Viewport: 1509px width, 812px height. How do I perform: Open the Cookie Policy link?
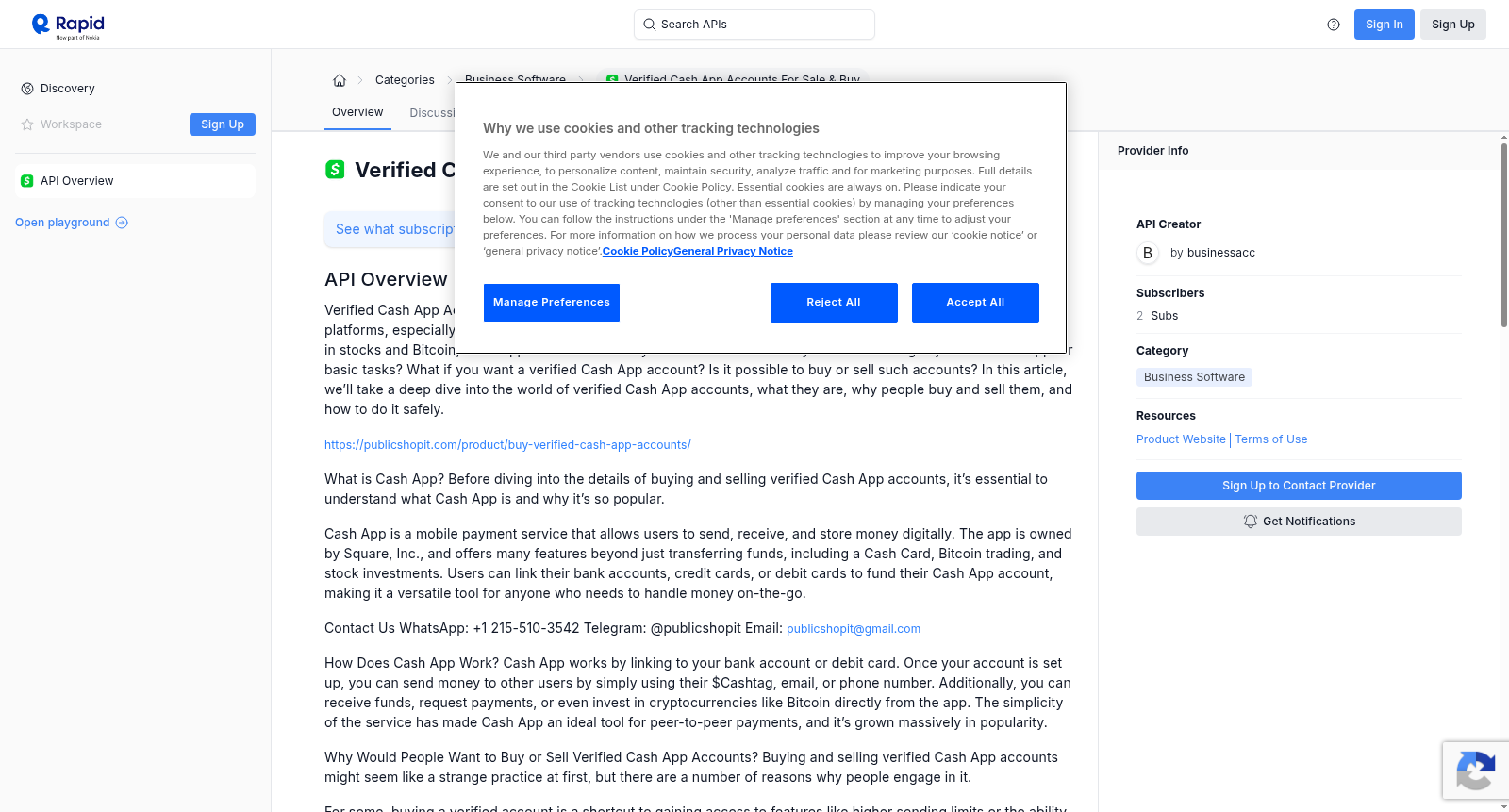638,251
